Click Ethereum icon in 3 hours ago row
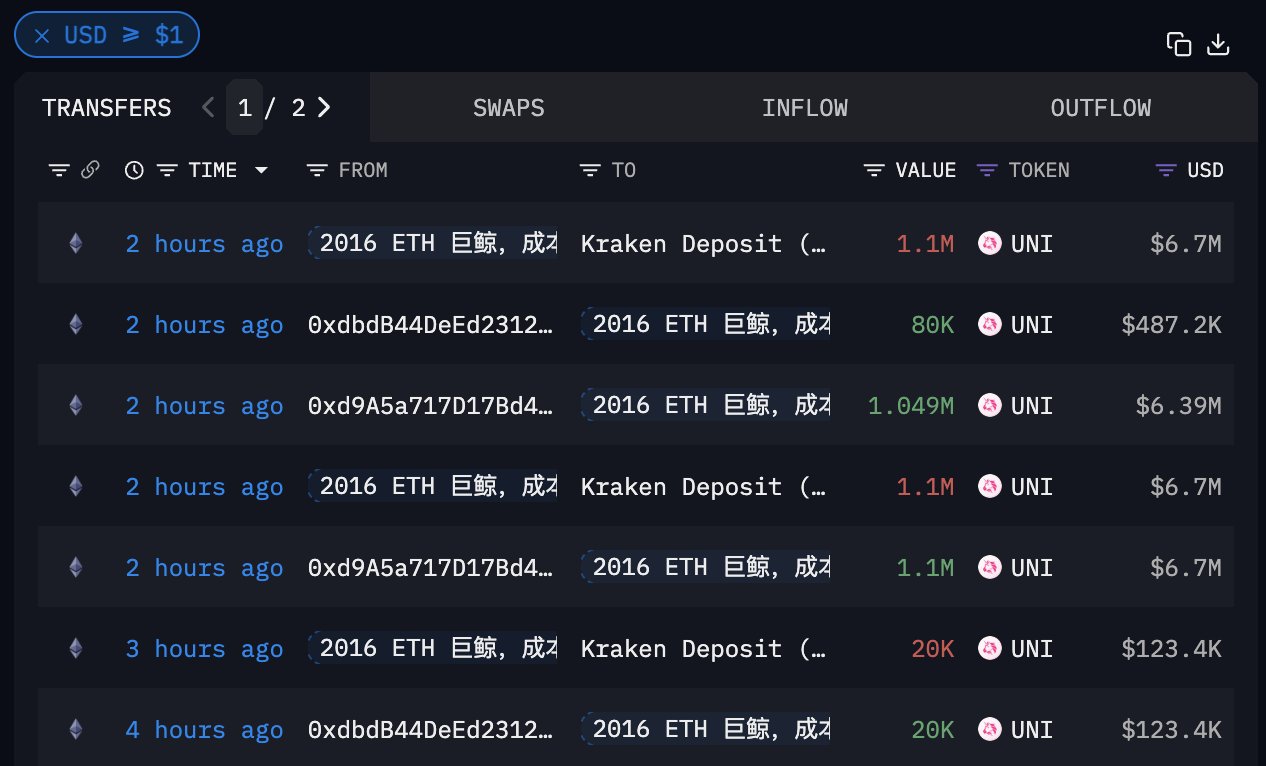The image size is (1266, 766). pyautogui.click(x=75, y=648)
